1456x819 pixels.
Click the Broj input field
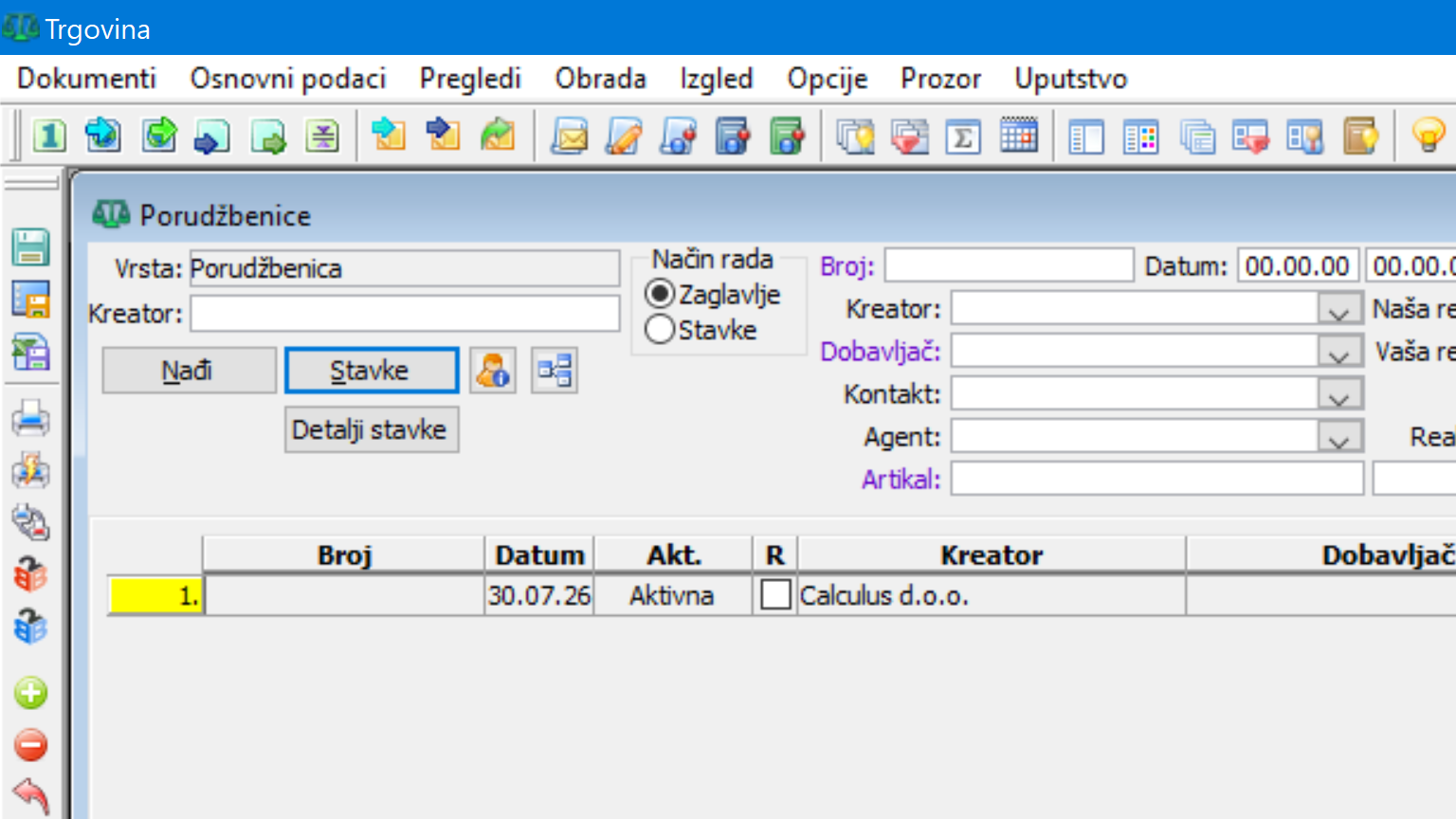pyautogui.click(x=1009, y=265)
